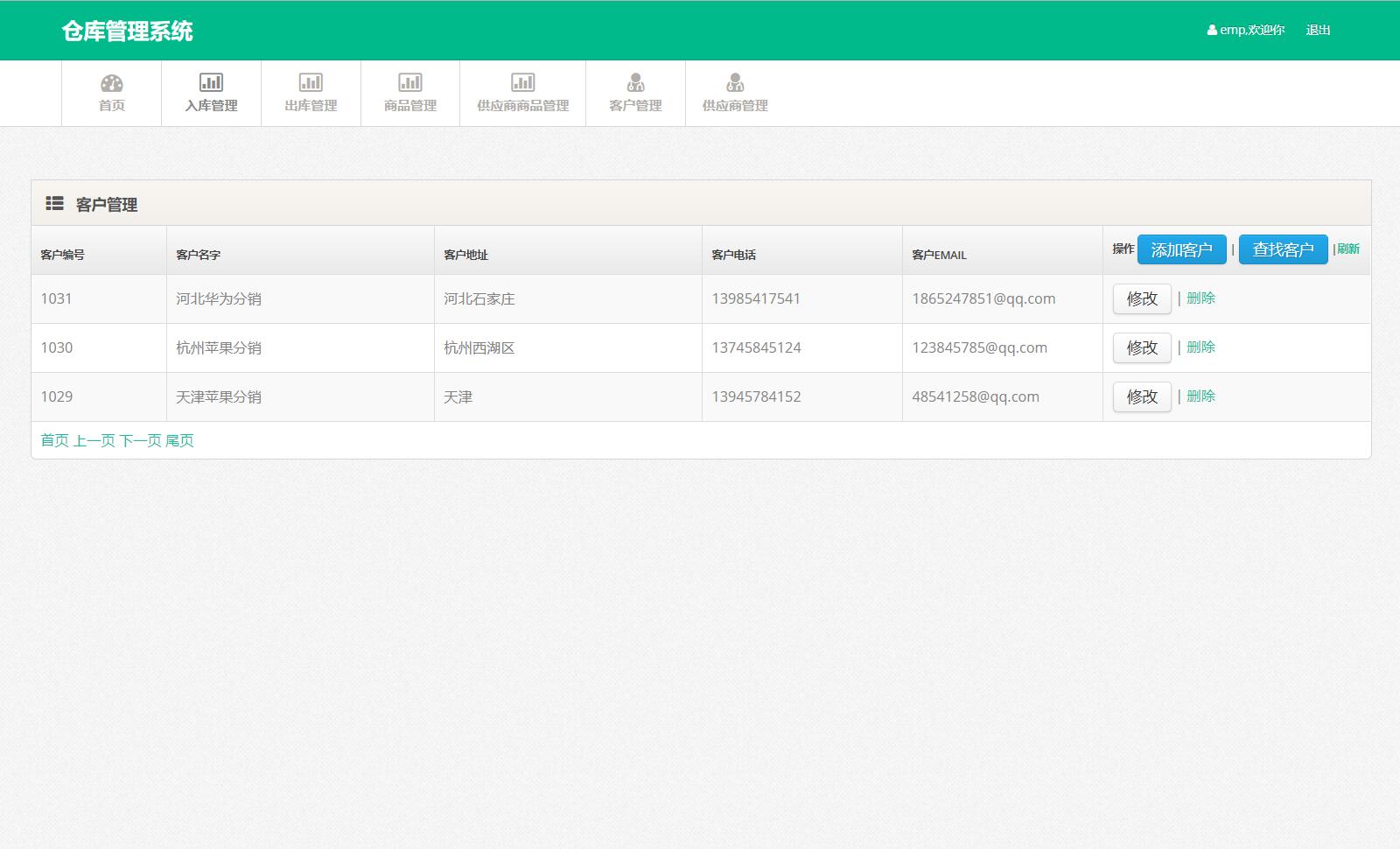Click phone number 13745845124
The image size is (1400, 849).
[756, 347]
